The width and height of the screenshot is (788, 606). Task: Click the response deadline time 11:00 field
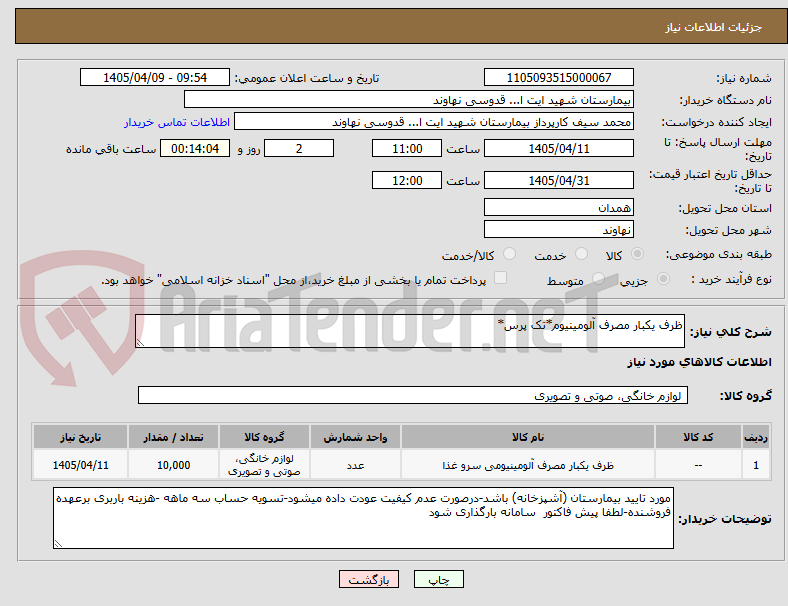click(407, 149)
